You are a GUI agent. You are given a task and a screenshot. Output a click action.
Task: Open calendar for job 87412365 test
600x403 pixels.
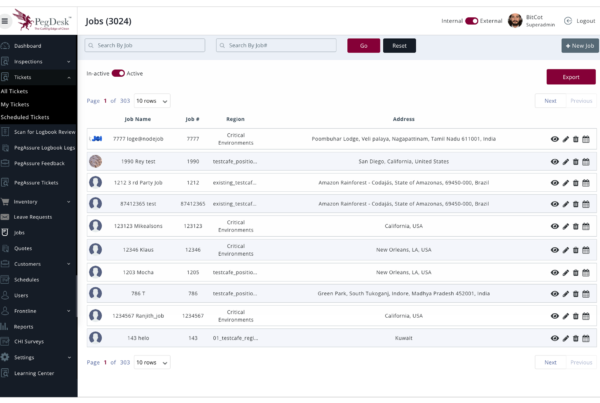pos(586,204)
